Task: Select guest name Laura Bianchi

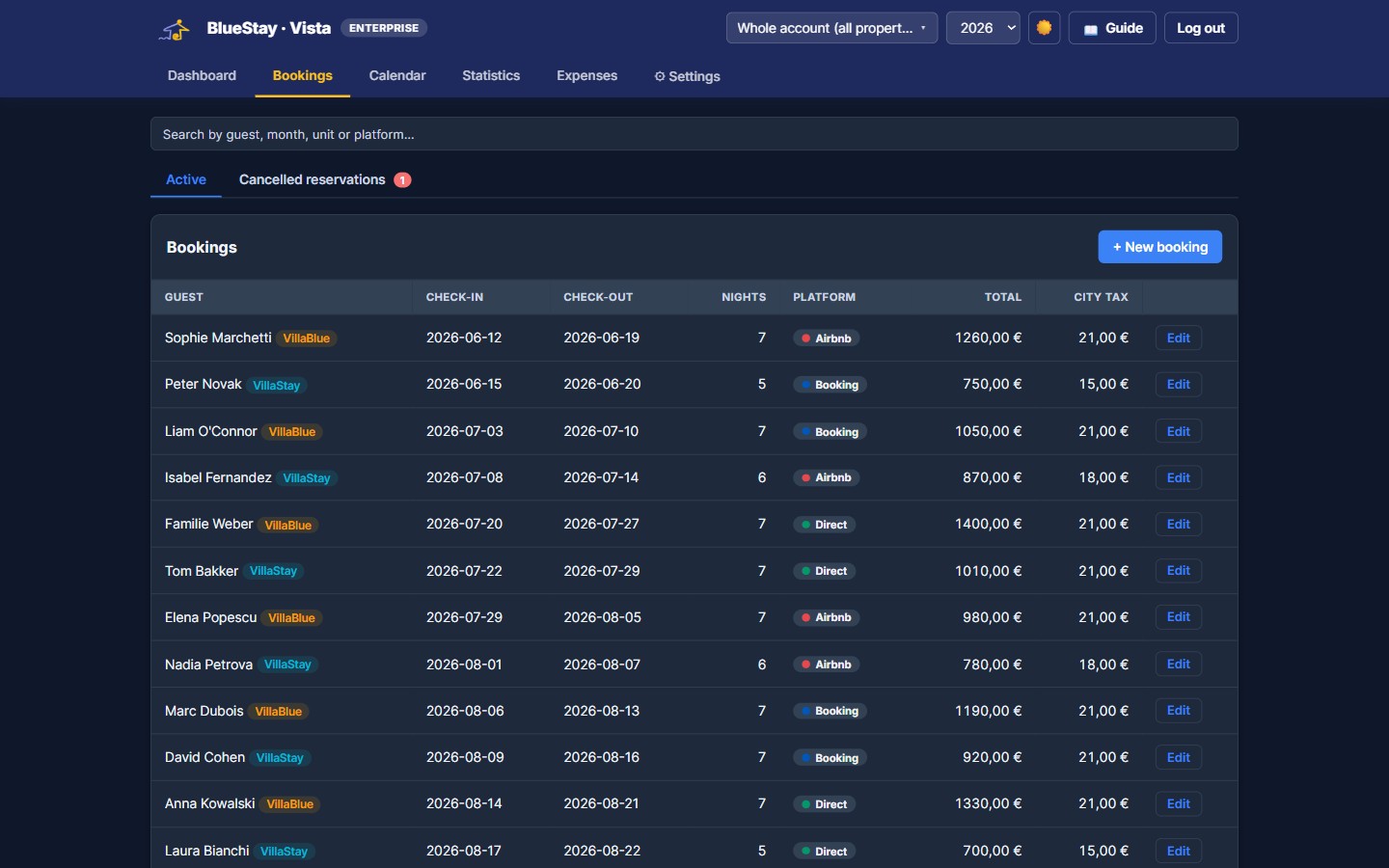Action: point(207,851)
